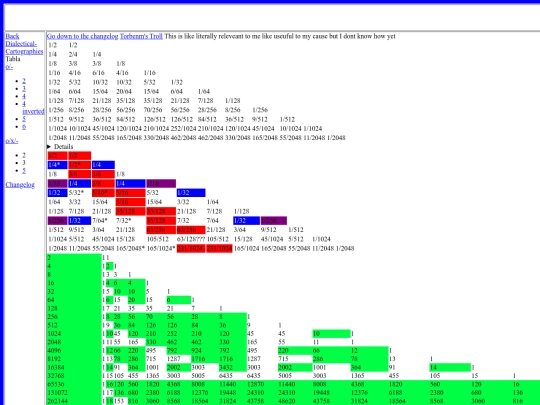
Task: Click the '165/2048*' cell
Action: click(x=131, y=248)
